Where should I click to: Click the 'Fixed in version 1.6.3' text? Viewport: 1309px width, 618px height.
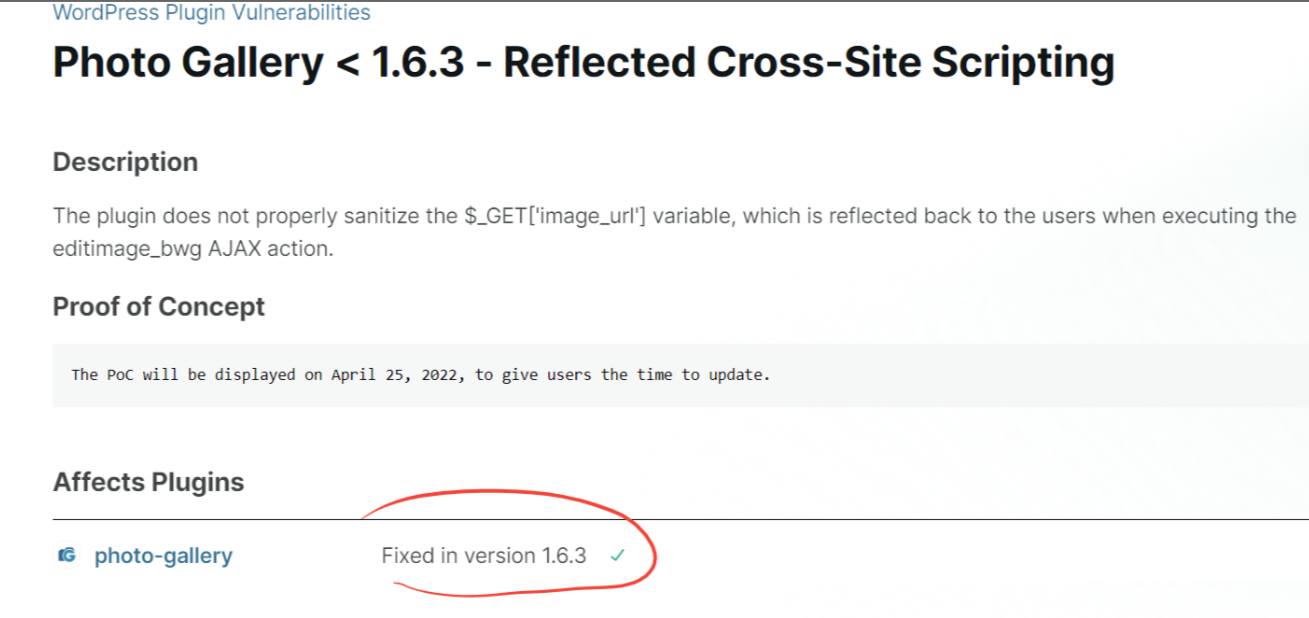pos(484,556)
